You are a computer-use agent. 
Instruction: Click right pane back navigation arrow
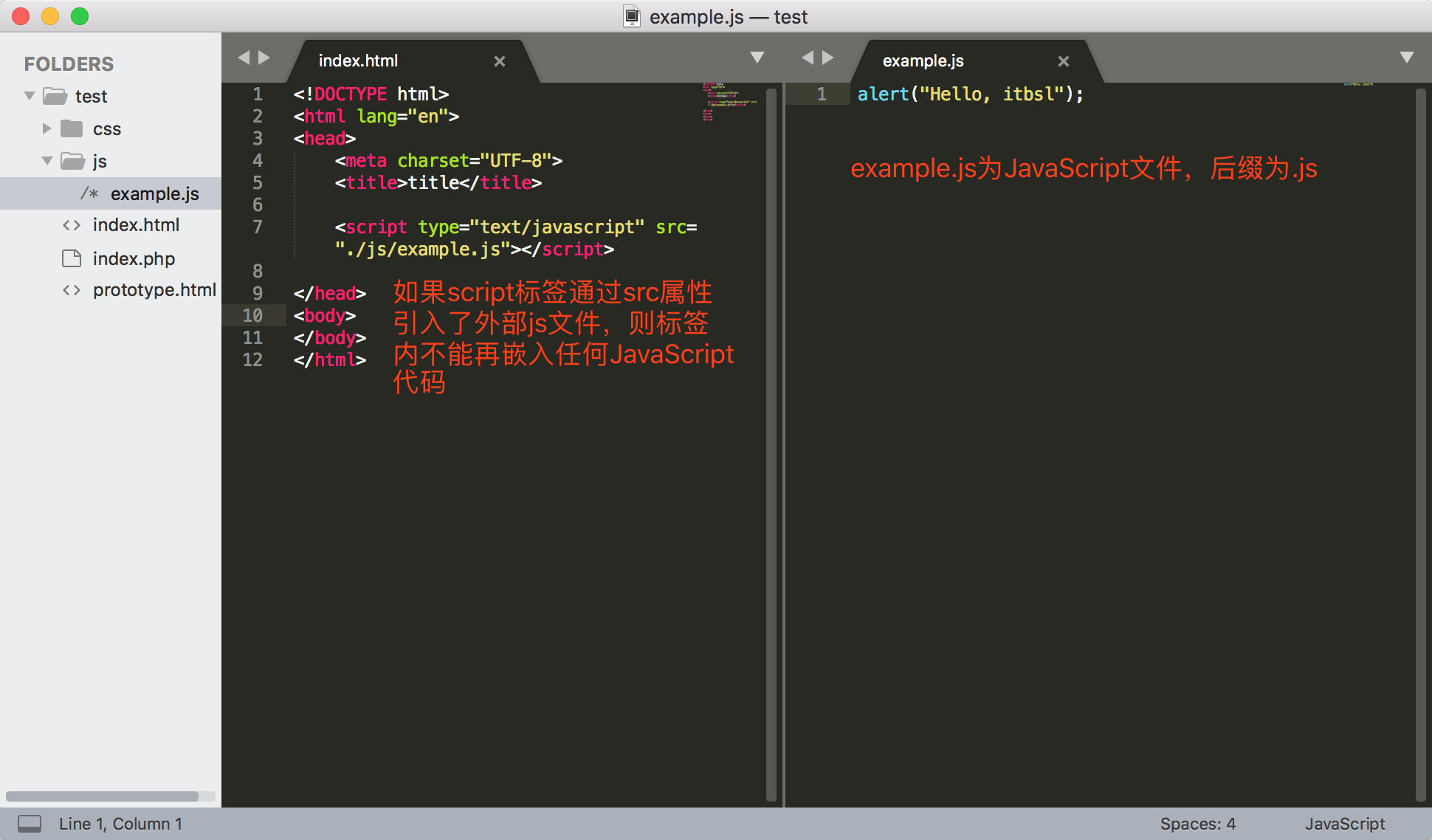[808, 58]
